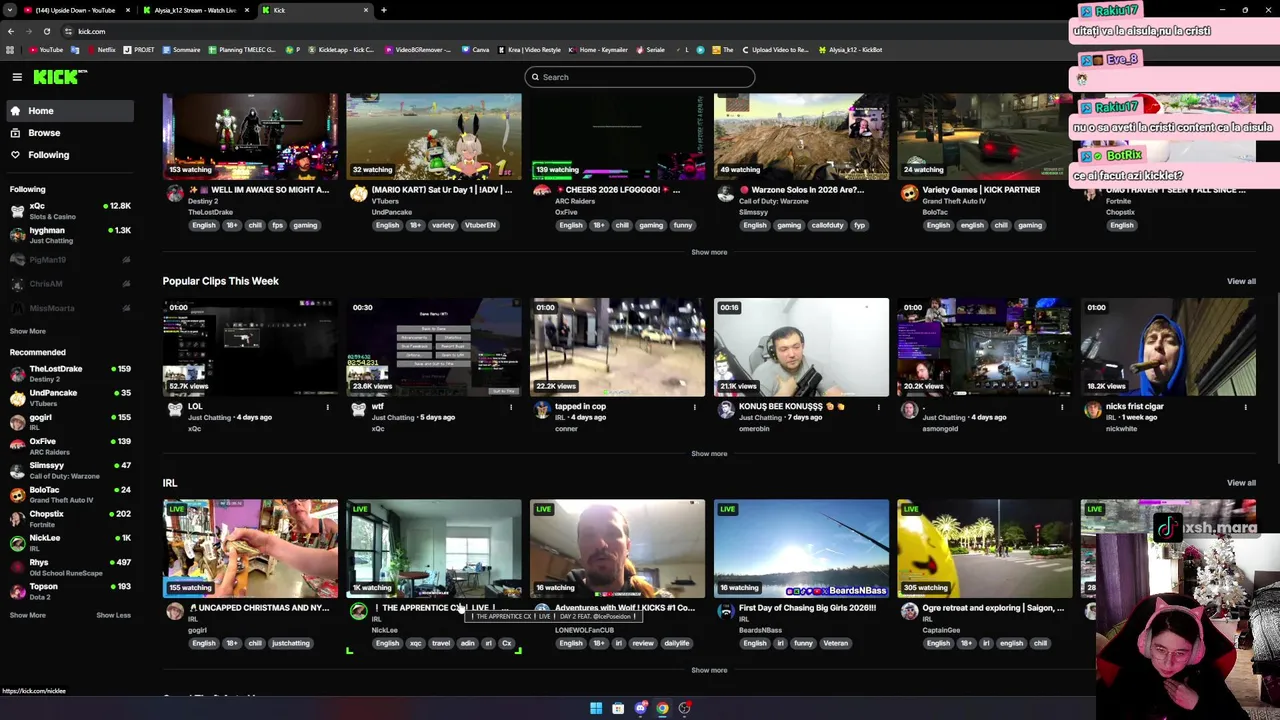
Task: Open kebab menu on the wtf clip
Action: pos(511,407)
